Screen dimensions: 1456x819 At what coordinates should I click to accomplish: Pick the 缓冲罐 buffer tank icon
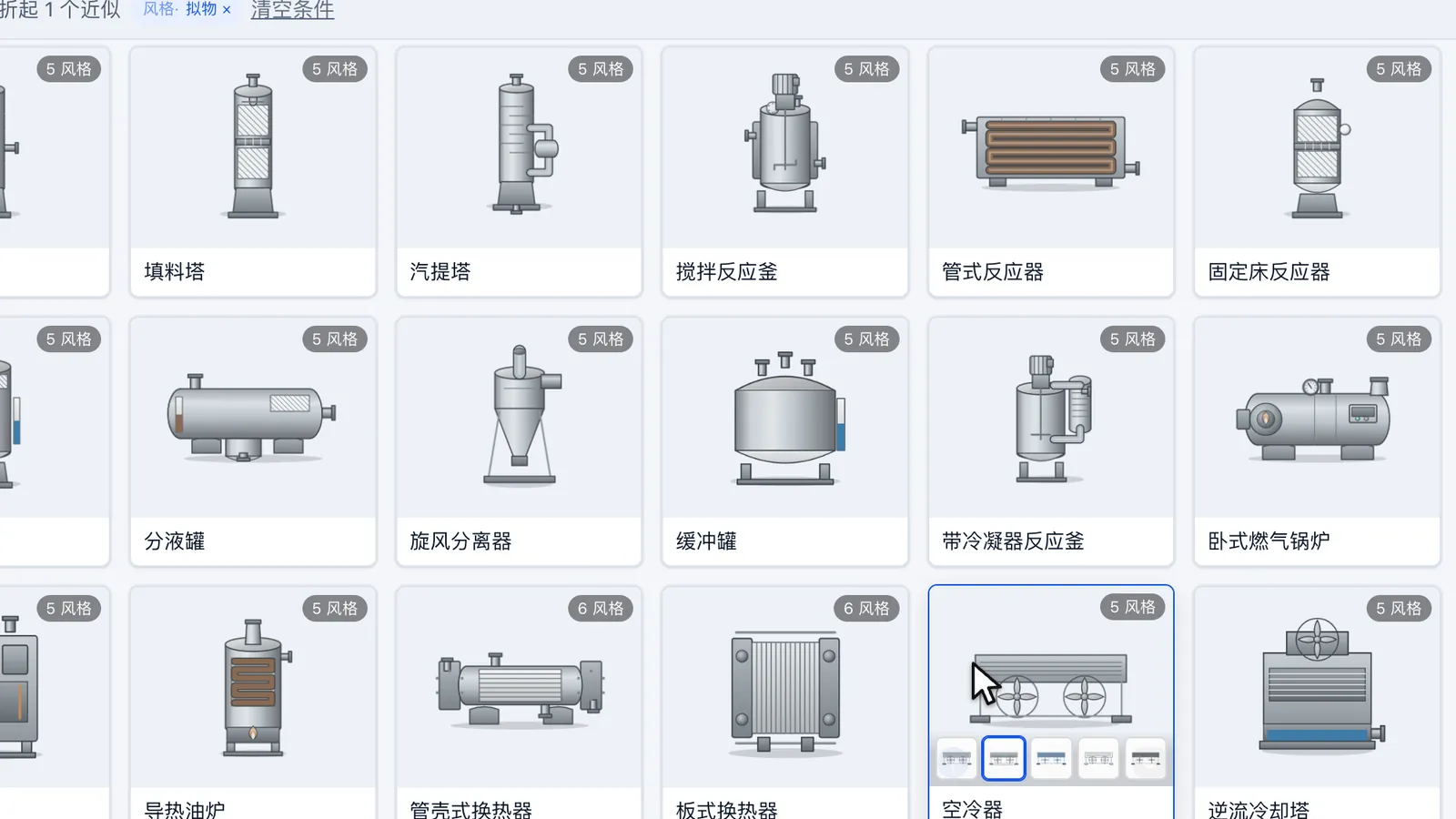(788, 419)
